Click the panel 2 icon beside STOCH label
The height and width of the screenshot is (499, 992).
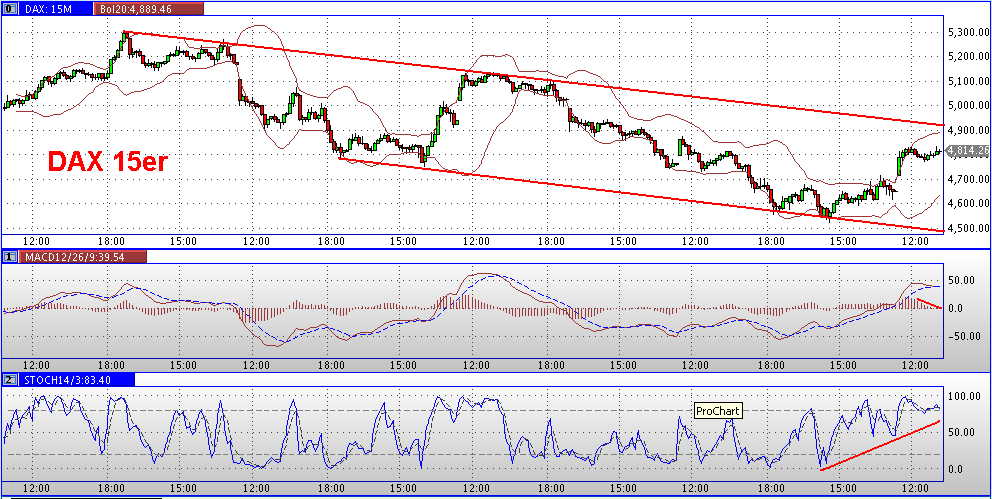10,379
